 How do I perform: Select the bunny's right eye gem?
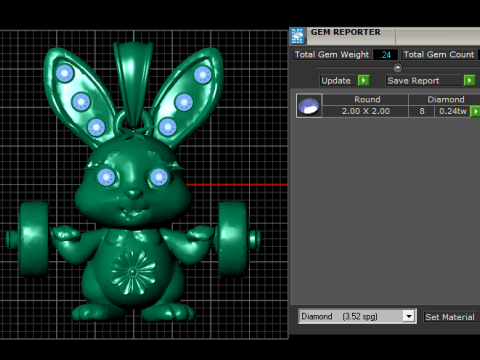click(159, 177)
